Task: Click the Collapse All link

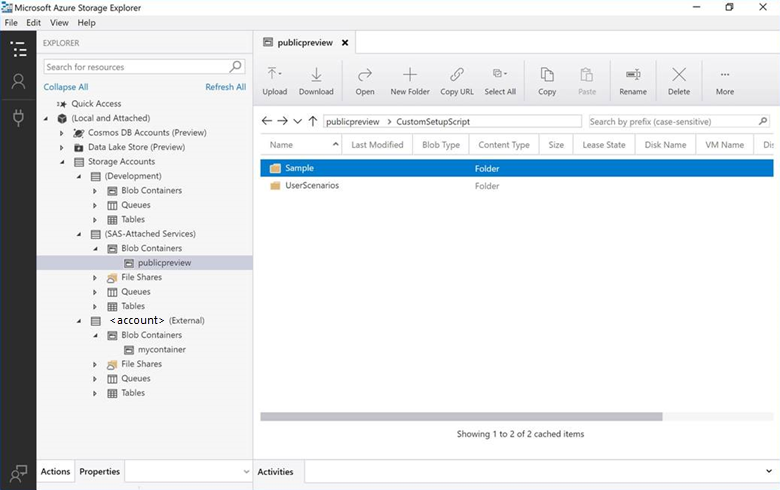Action: 66,87
